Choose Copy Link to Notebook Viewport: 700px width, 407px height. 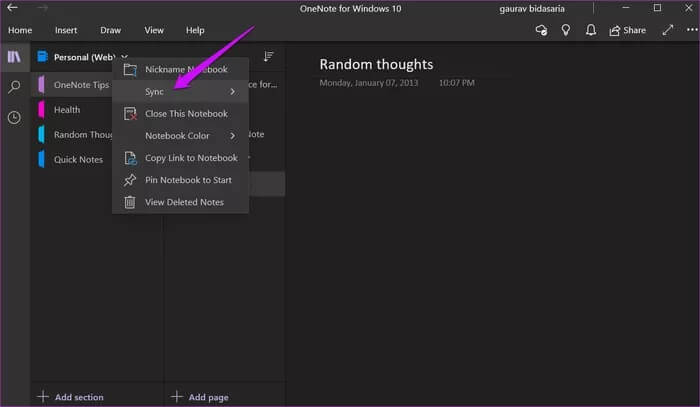tap(180, 158)
